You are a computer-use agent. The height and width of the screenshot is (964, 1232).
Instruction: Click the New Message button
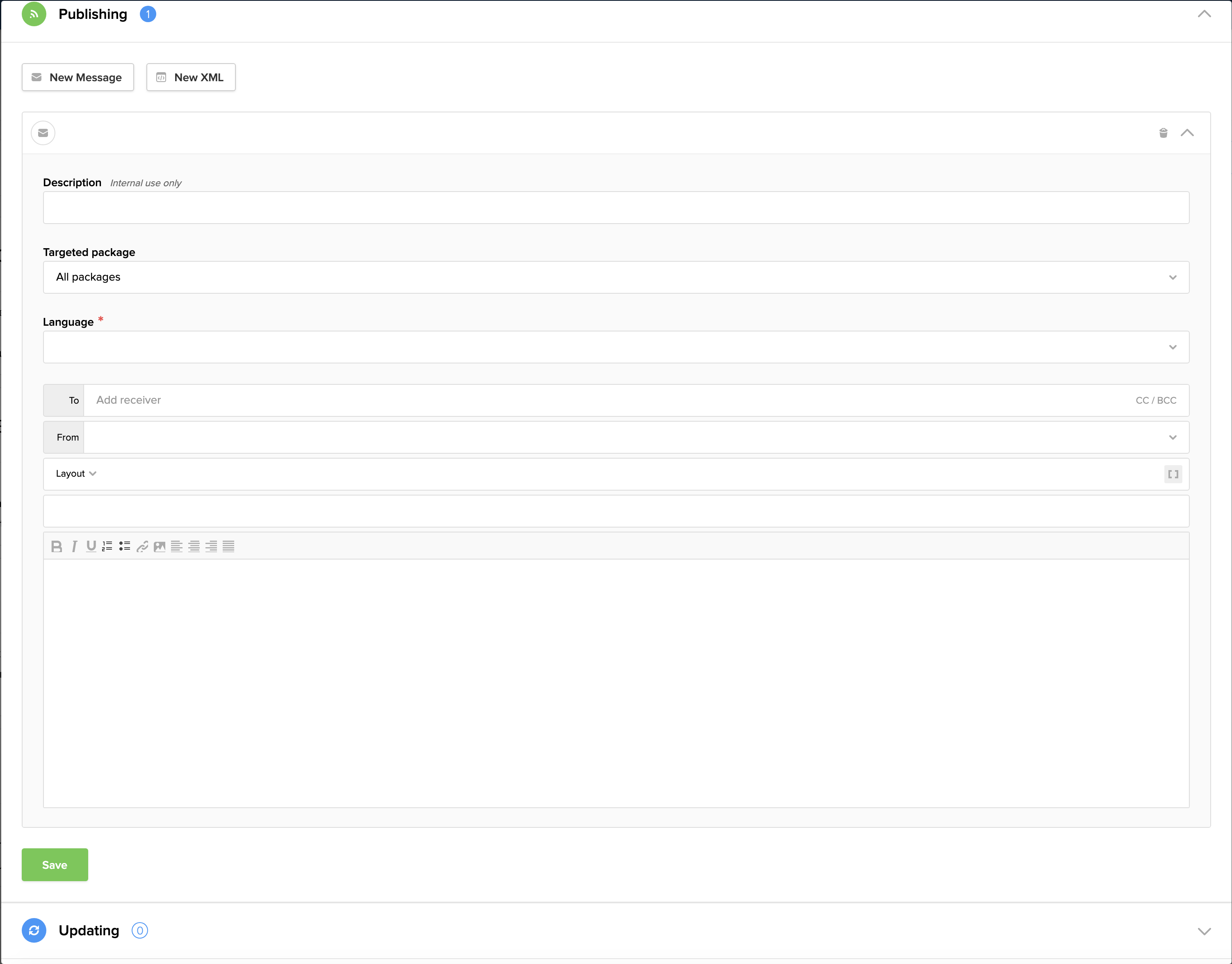tap(78, 77)
